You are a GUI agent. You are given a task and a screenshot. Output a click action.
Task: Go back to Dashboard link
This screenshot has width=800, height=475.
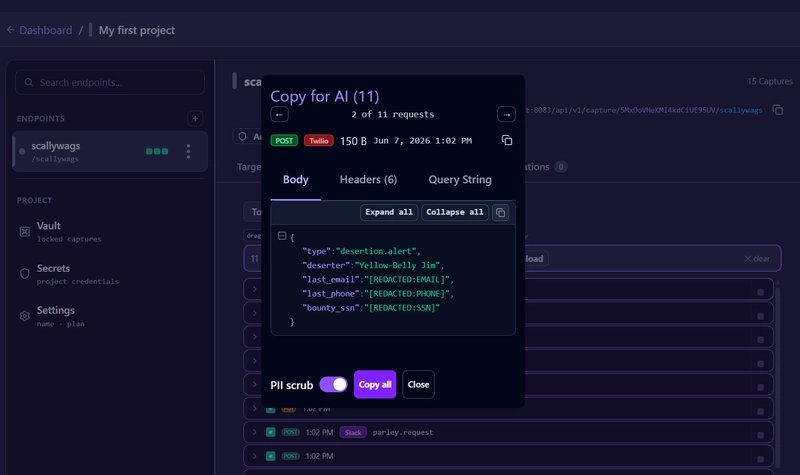coord(45,30)
